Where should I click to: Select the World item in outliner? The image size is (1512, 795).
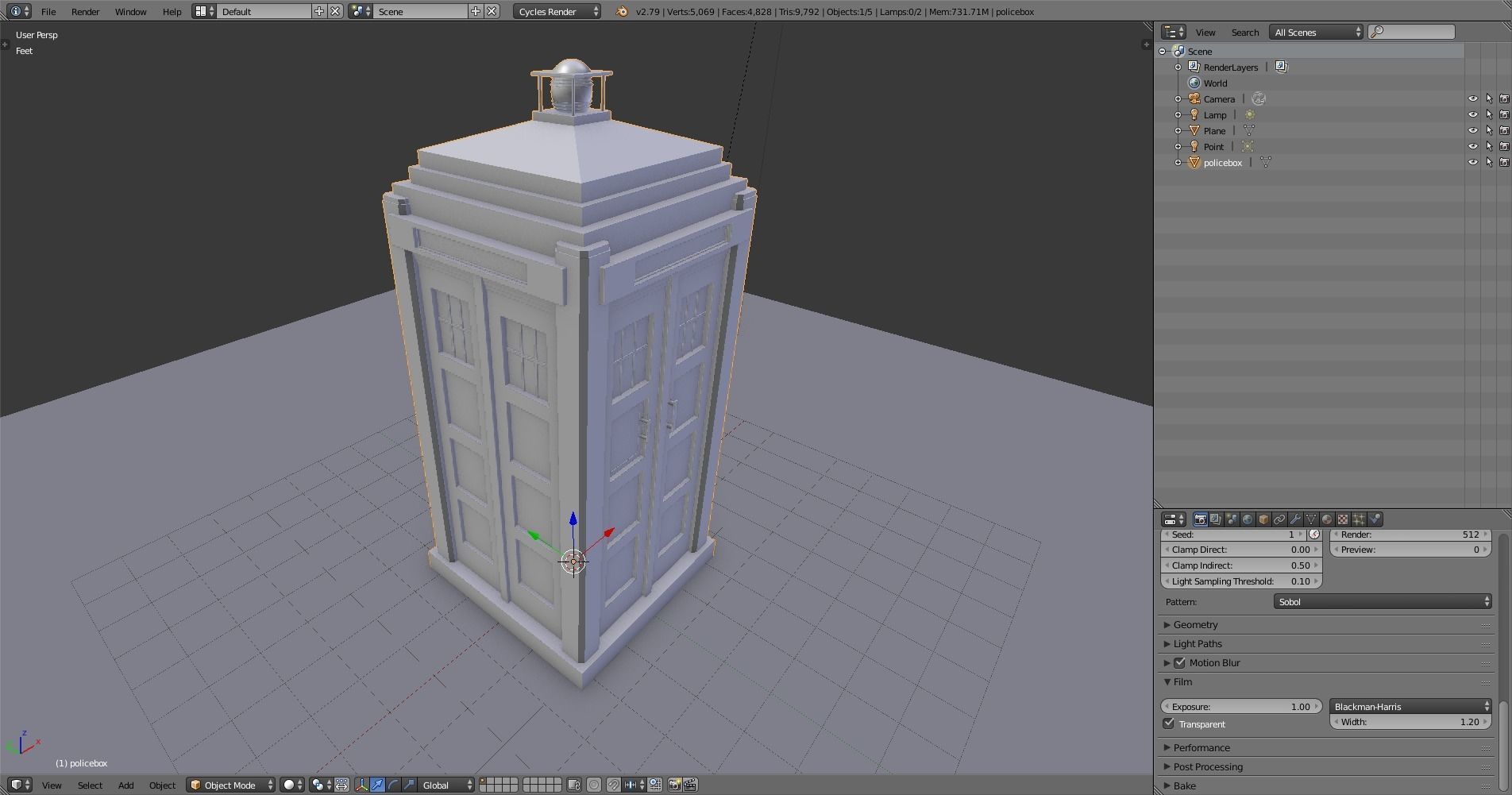click(x=1215, y=83)
